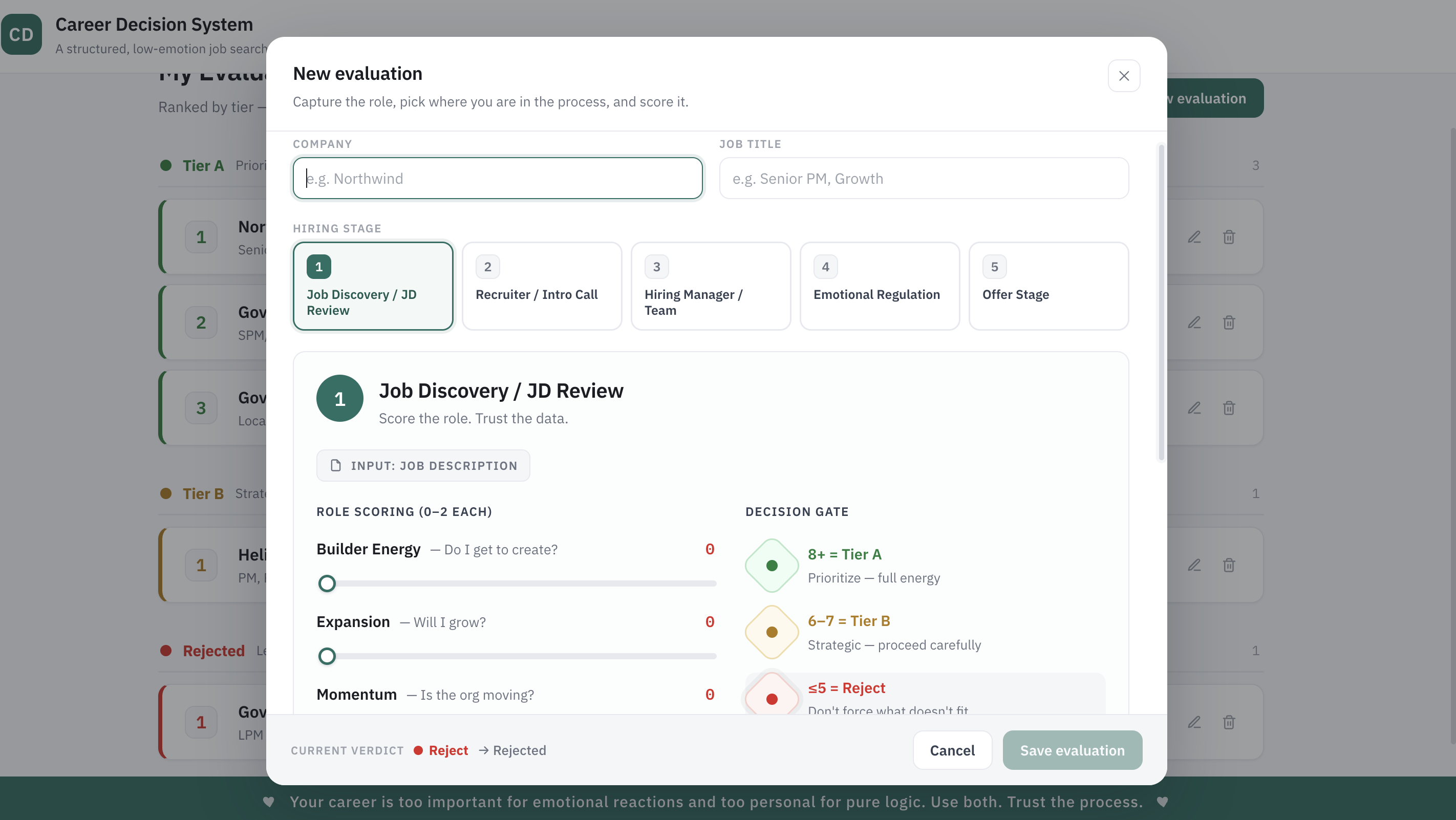This screenshot has height=820, width=1456.
Task: Delete the third Tier A evaluation trash icon
Action: point(1229,408)
